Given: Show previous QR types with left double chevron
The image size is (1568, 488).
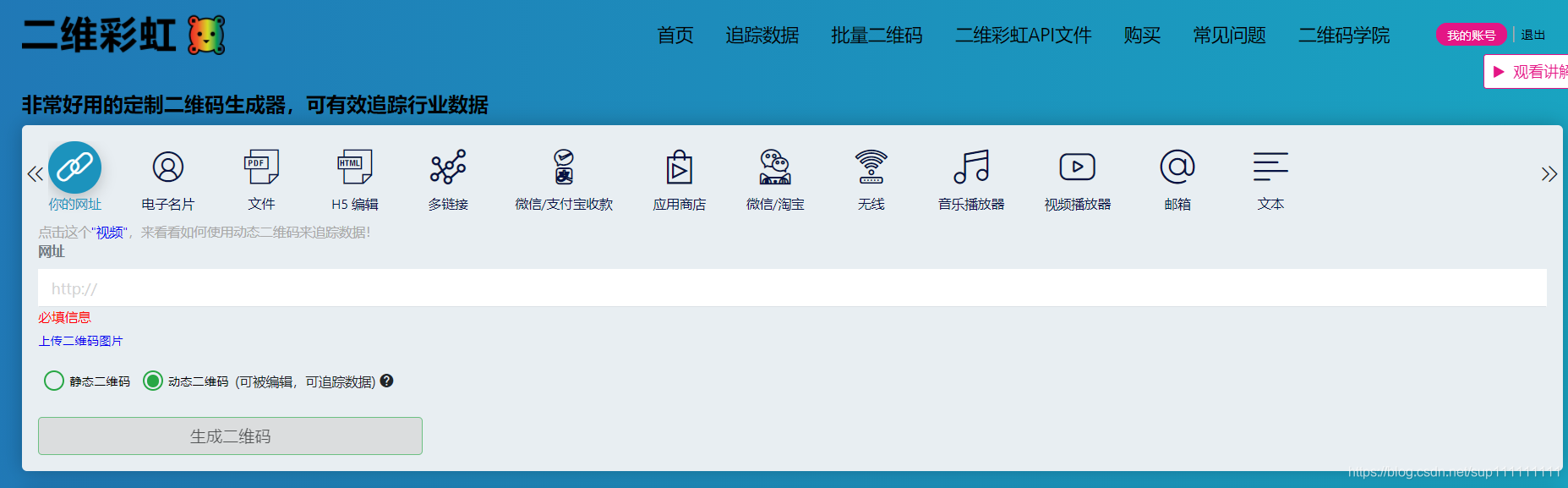Looking at the screenshot, I should click(35, 174).
